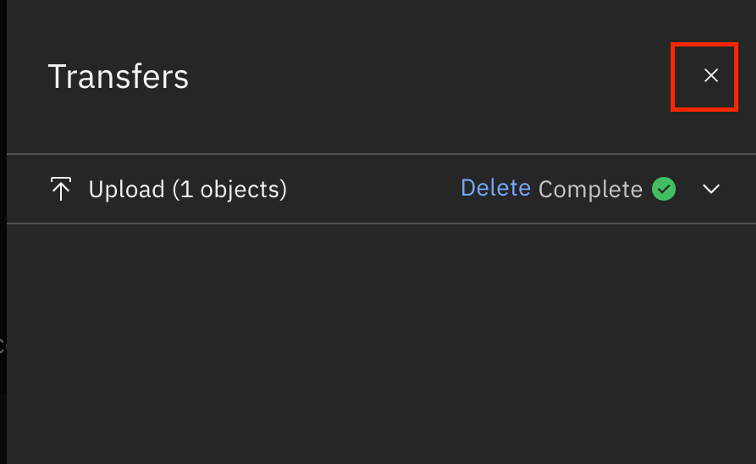
Task: Click the upload arrow icon
Action: pyautogui.click(x=61, y=189)
